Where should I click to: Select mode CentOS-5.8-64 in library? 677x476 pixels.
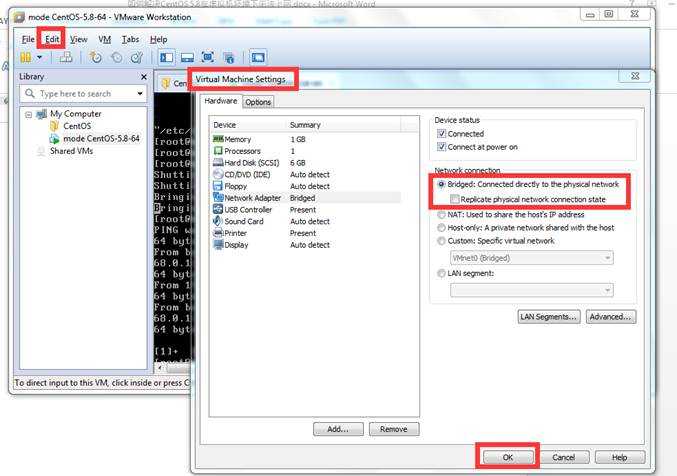[x=101, y=139]
